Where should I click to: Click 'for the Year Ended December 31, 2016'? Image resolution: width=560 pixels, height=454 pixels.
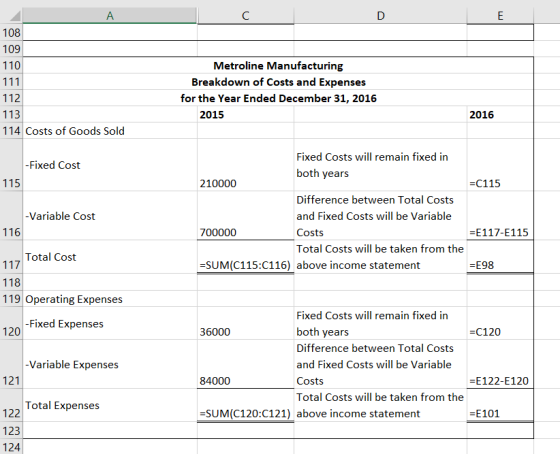[x=278, y=98]
